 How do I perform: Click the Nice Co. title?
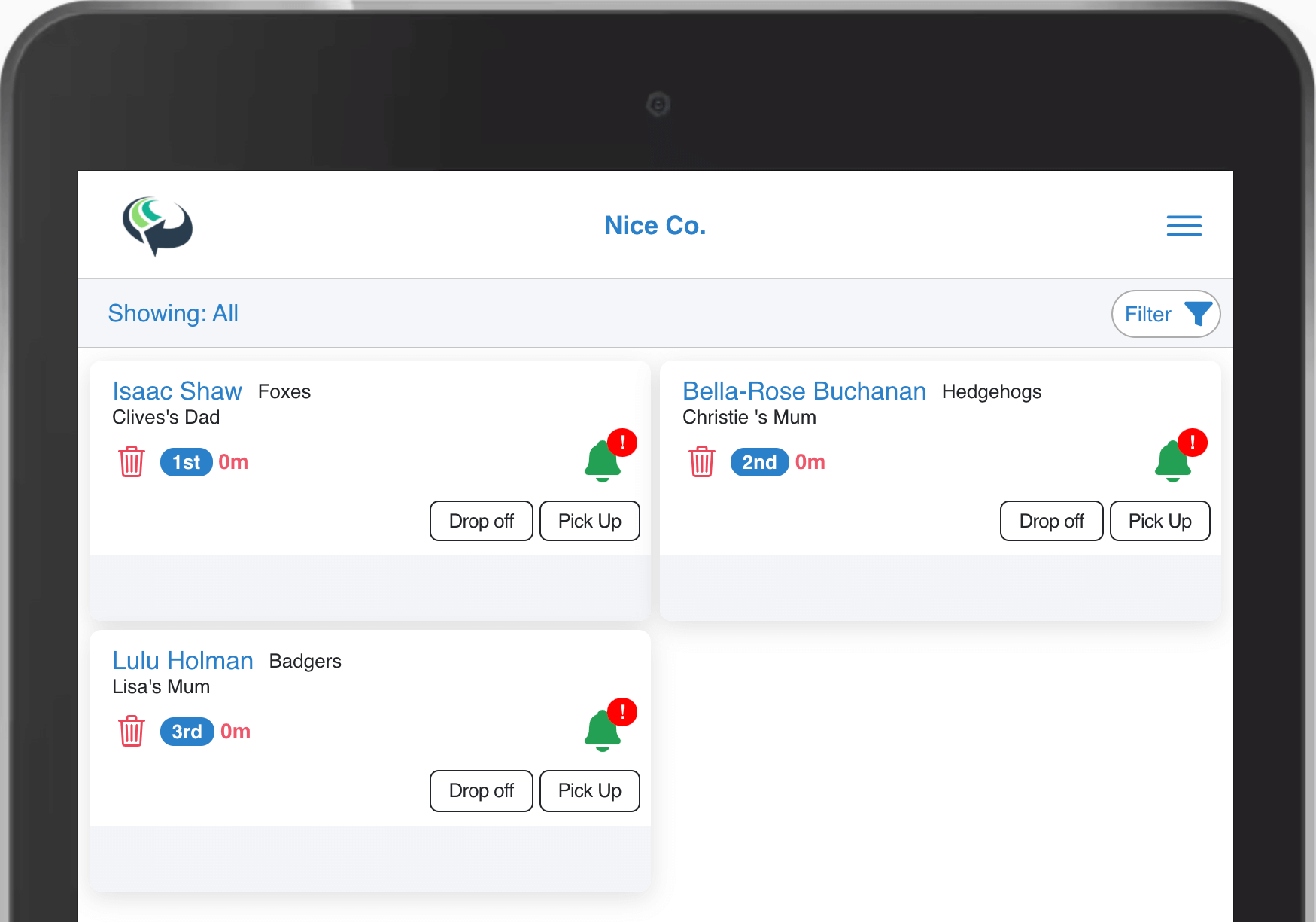pos(655,226)
